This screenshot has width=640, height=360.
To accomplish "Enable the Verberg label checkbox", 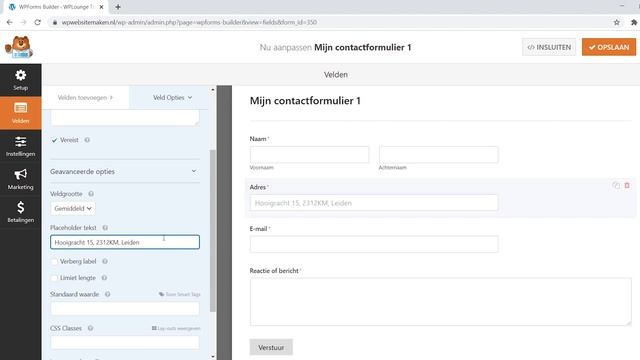I will (54, 261).
